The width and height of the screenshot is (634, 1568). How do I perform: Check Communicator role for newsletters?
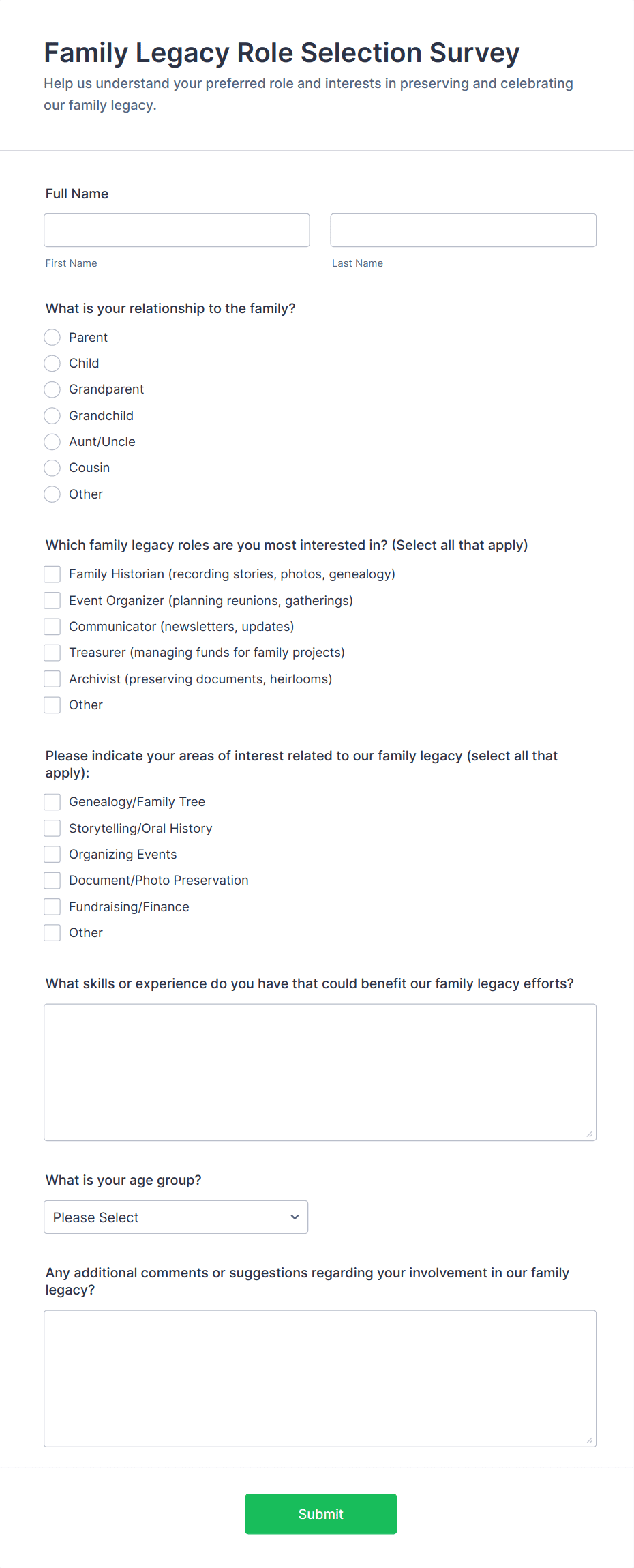click(52, 626)
